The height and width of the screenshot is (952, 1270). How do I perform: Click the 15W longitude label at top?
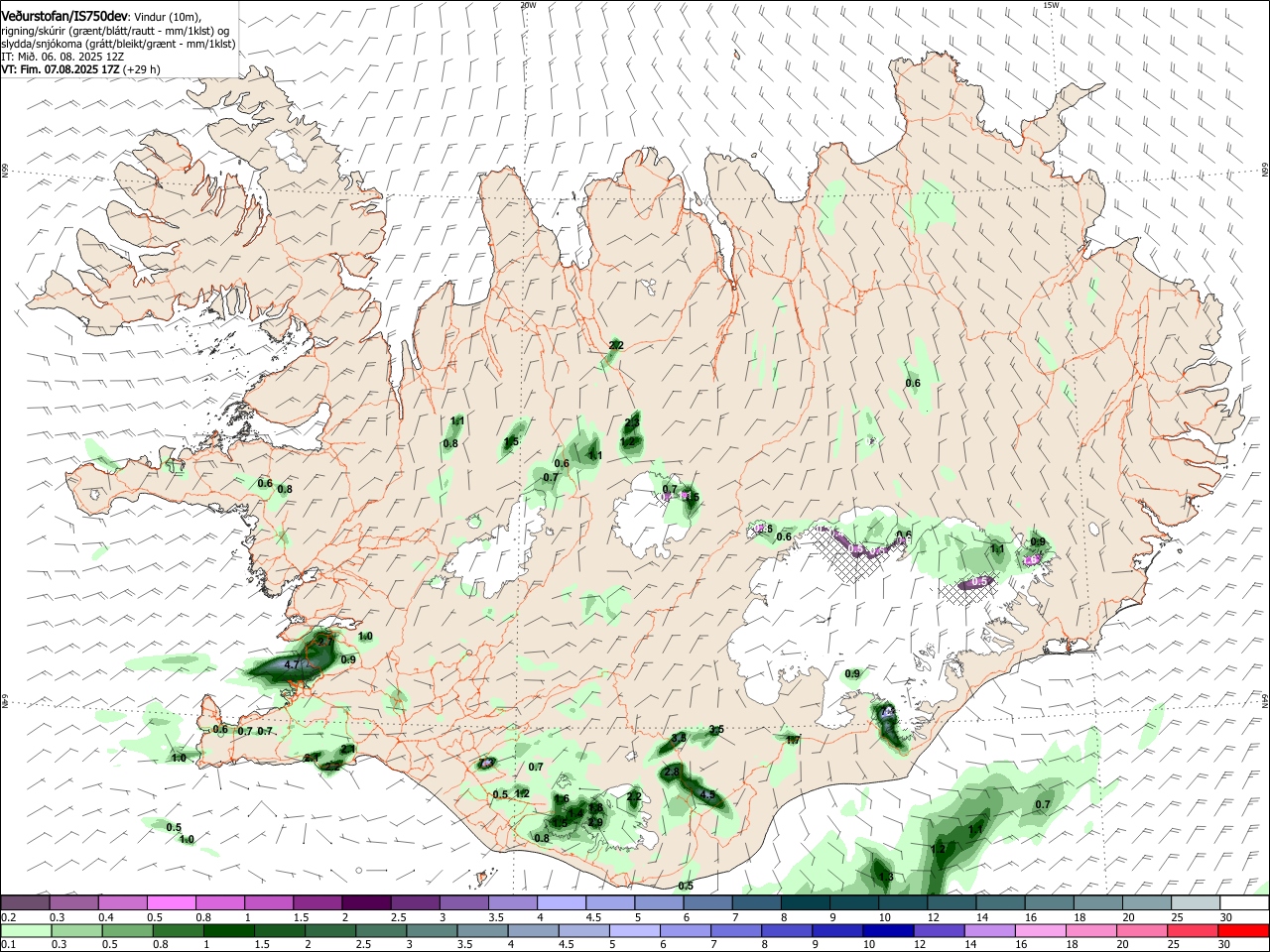point(1051,5)
